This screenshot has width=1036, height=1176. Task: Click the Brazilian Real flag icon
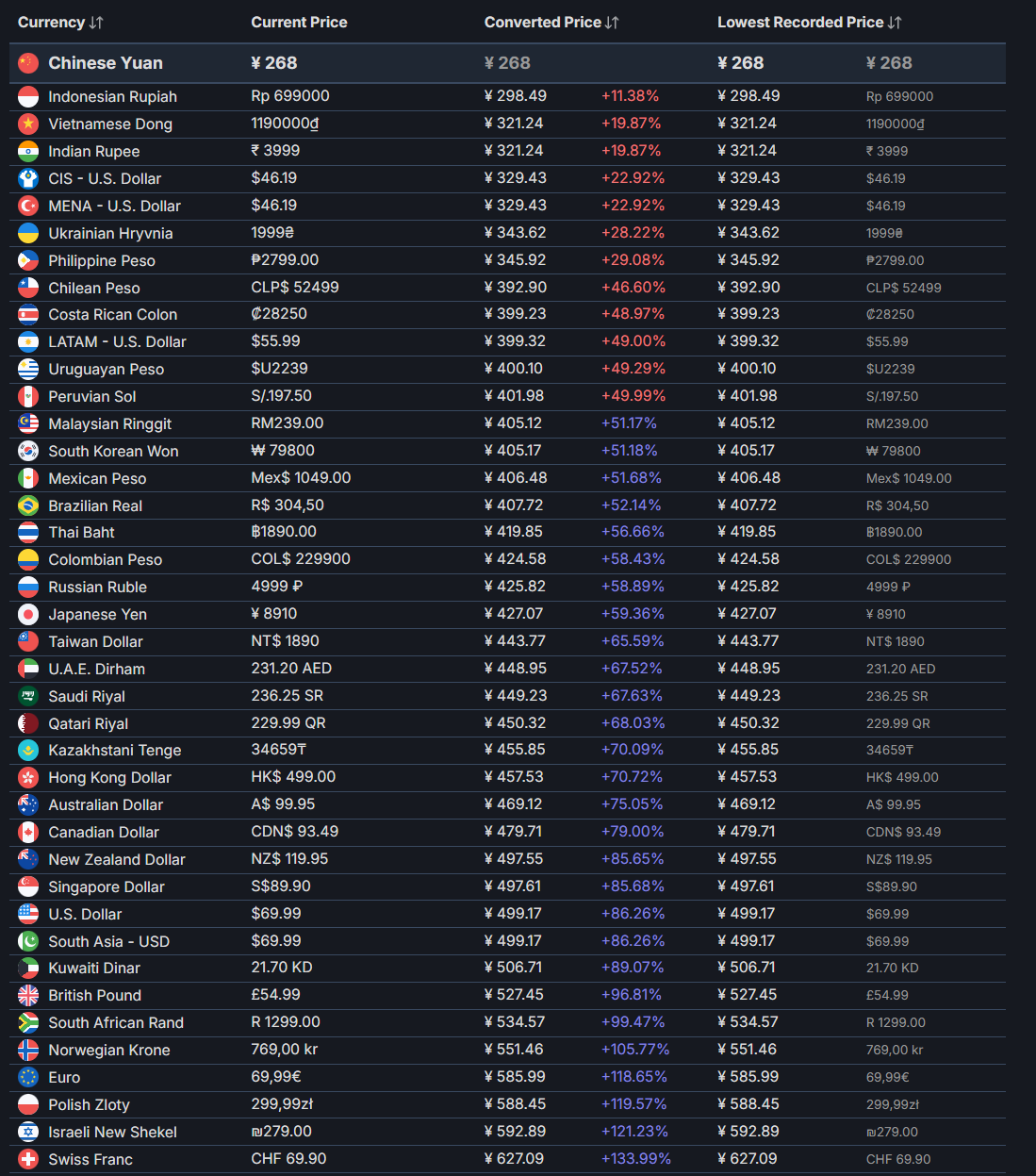point(28,505)
